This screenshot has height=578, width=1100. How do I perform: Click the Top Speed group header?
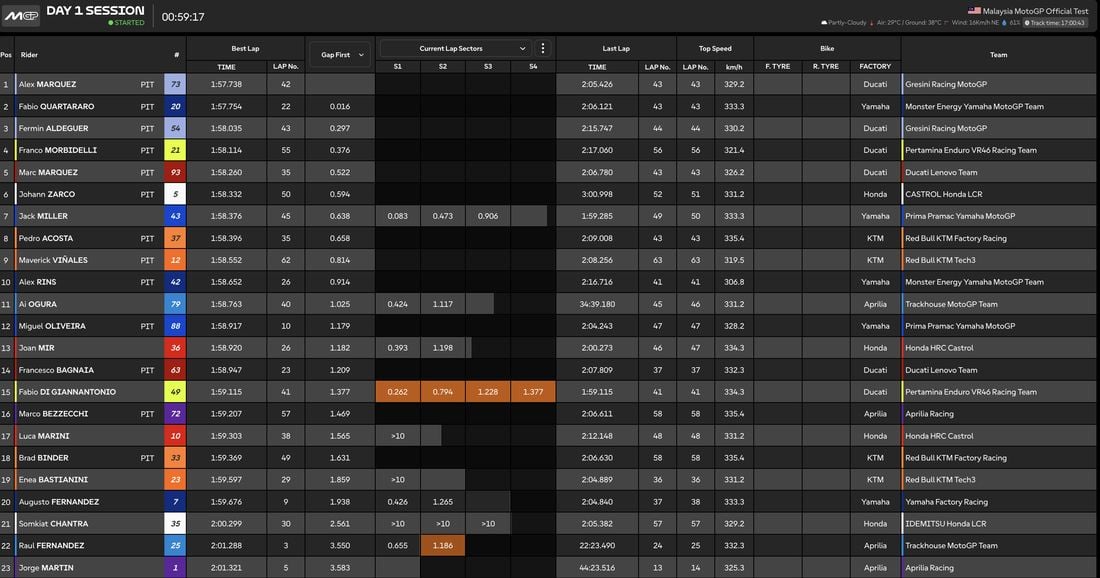tap(715, 48)
